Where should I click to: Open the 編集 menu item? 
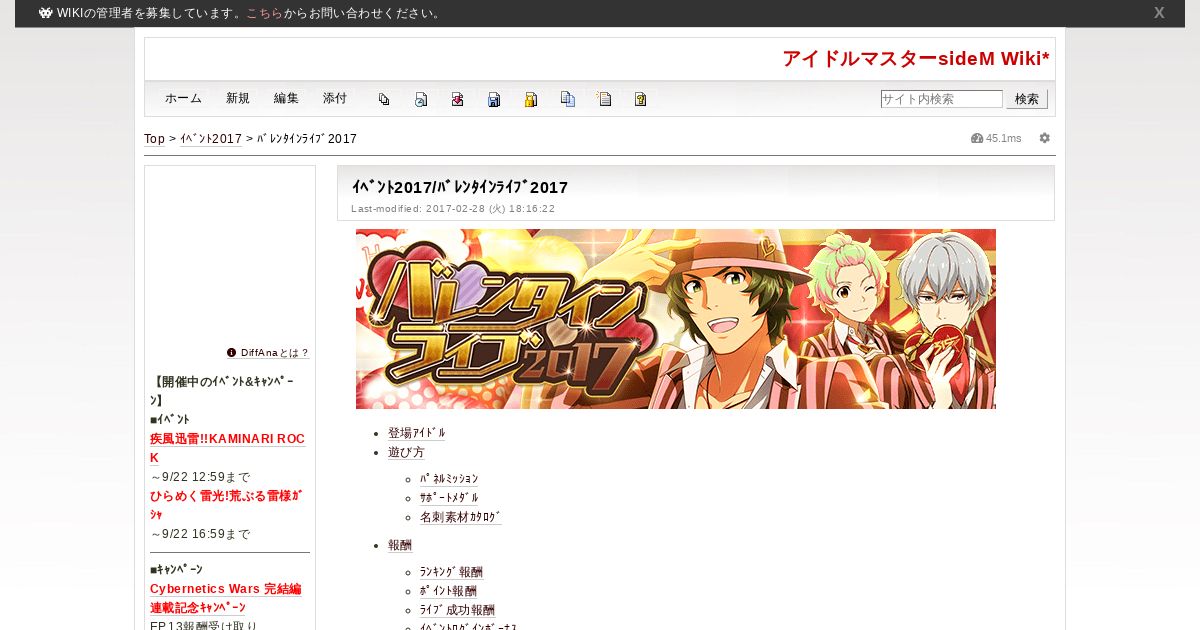point(286,99)
